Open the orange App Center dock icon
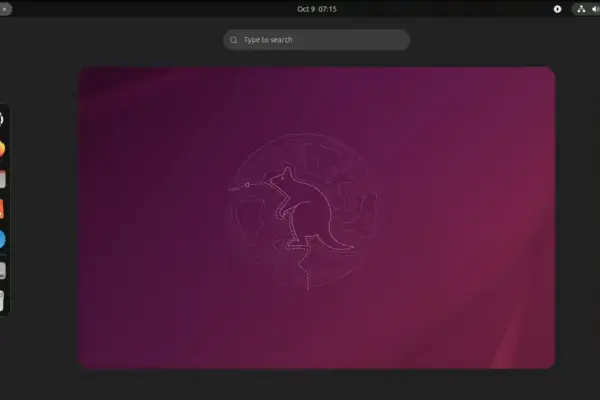The image size is (600, 400). pos(2,209)
